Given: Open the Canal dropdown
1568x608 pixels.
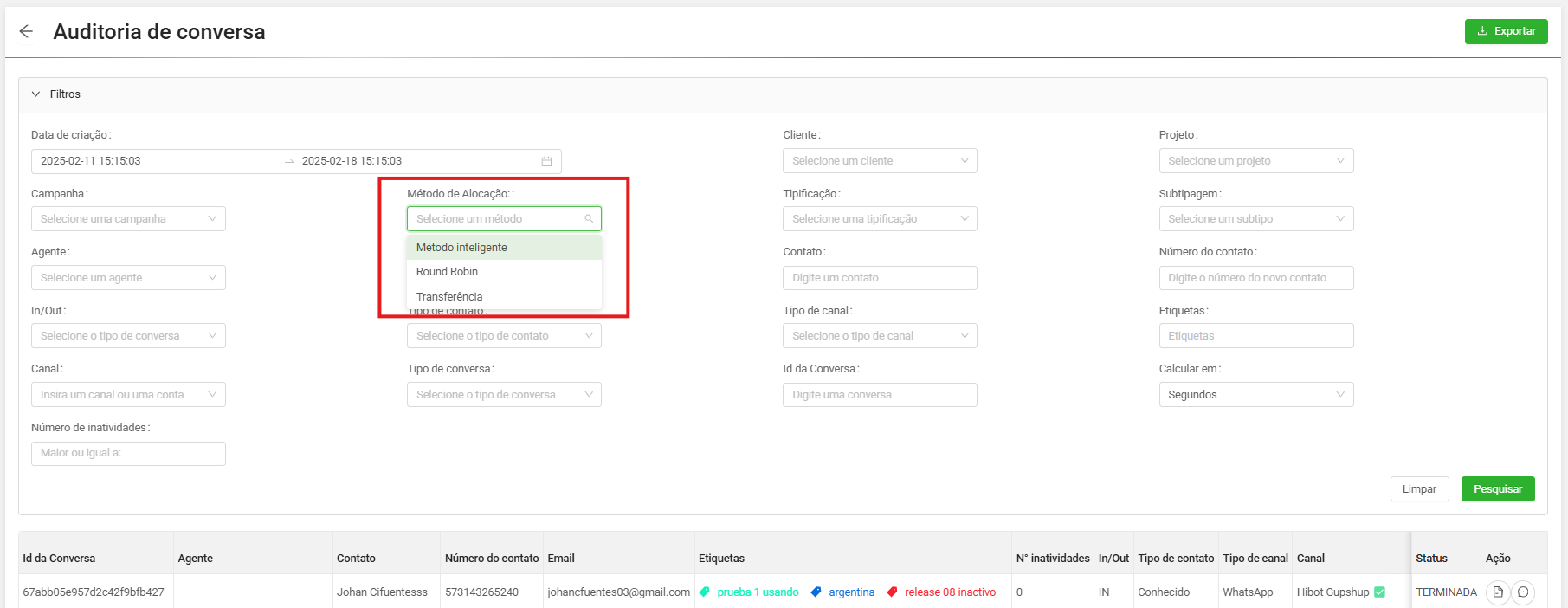Looking at the screenshot, I should point(128,395).
